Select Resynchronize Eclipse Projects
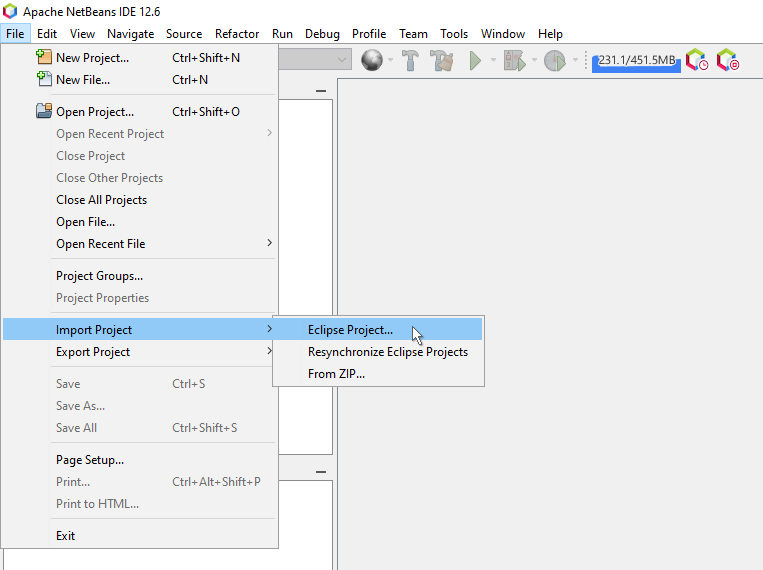The height and width of the screenshot is (570, 763). click(x=378, y=351)
